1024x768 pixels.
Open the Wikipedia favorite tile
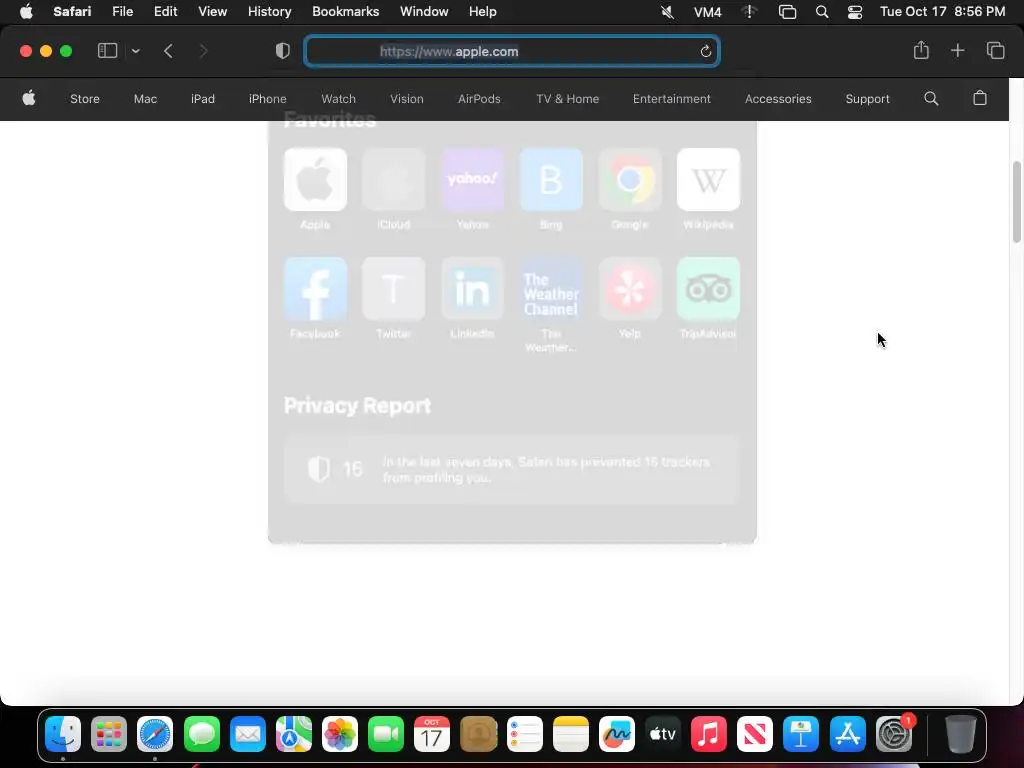709,180
